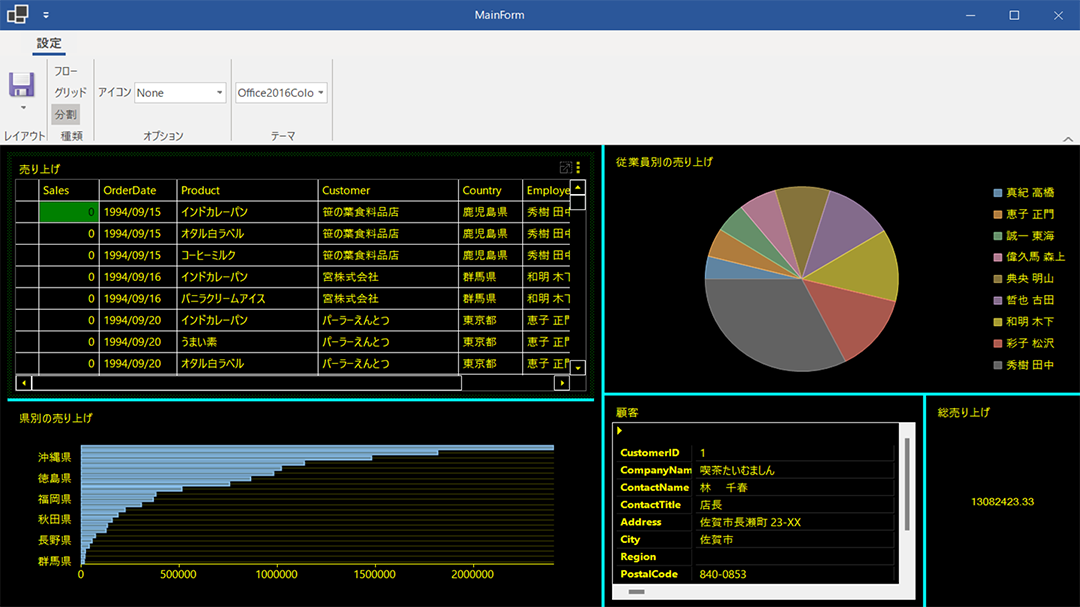Open the アイコン None dropdown
This screenshot has height=607, width=1080.
[180, 92]
